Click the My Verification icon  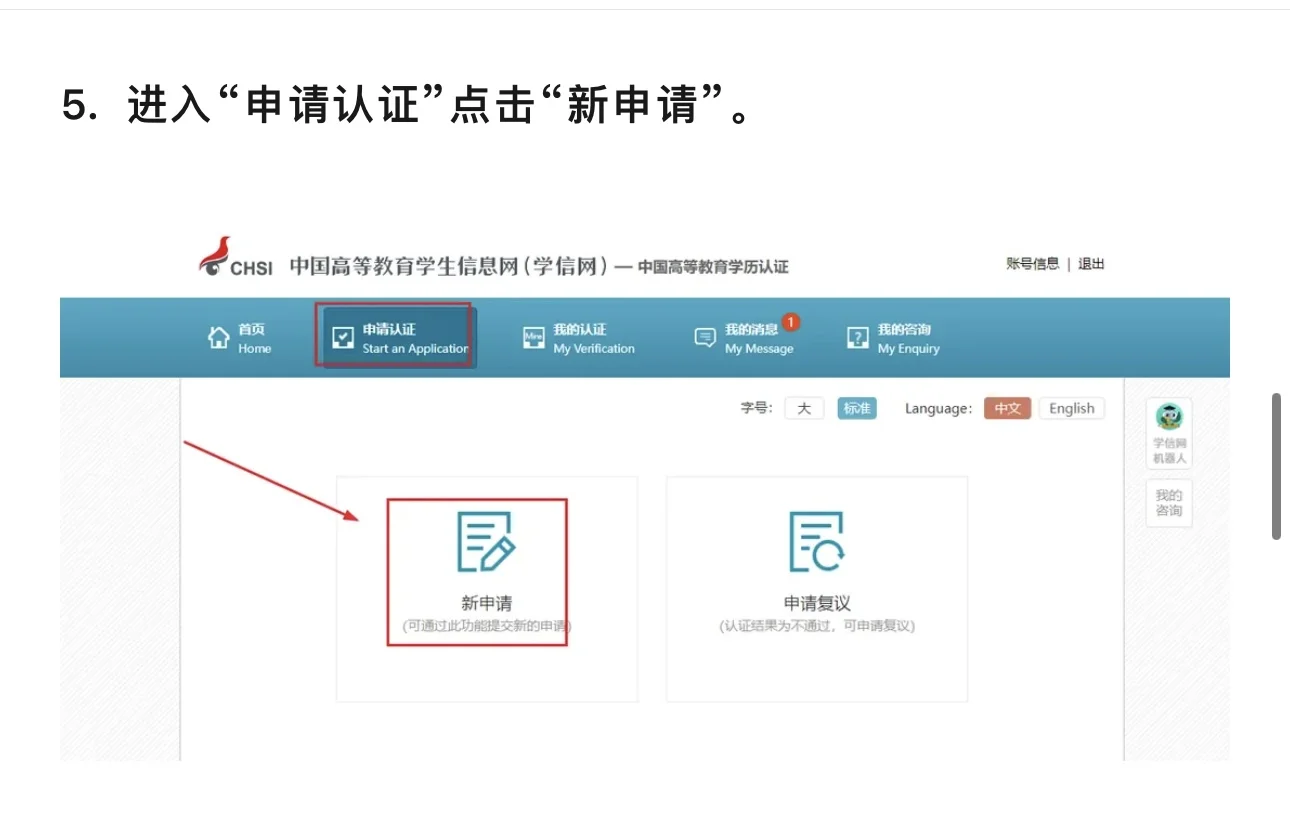pos(534,338)
